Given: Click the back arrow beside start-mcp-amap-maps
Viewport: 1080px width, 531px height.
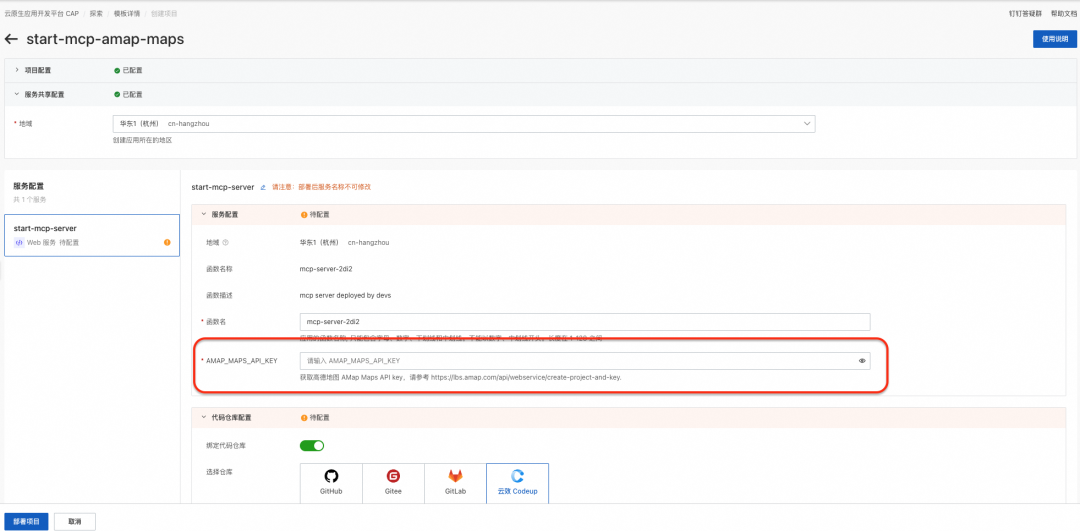Looking at the screenshot, I should pos(11,39).
